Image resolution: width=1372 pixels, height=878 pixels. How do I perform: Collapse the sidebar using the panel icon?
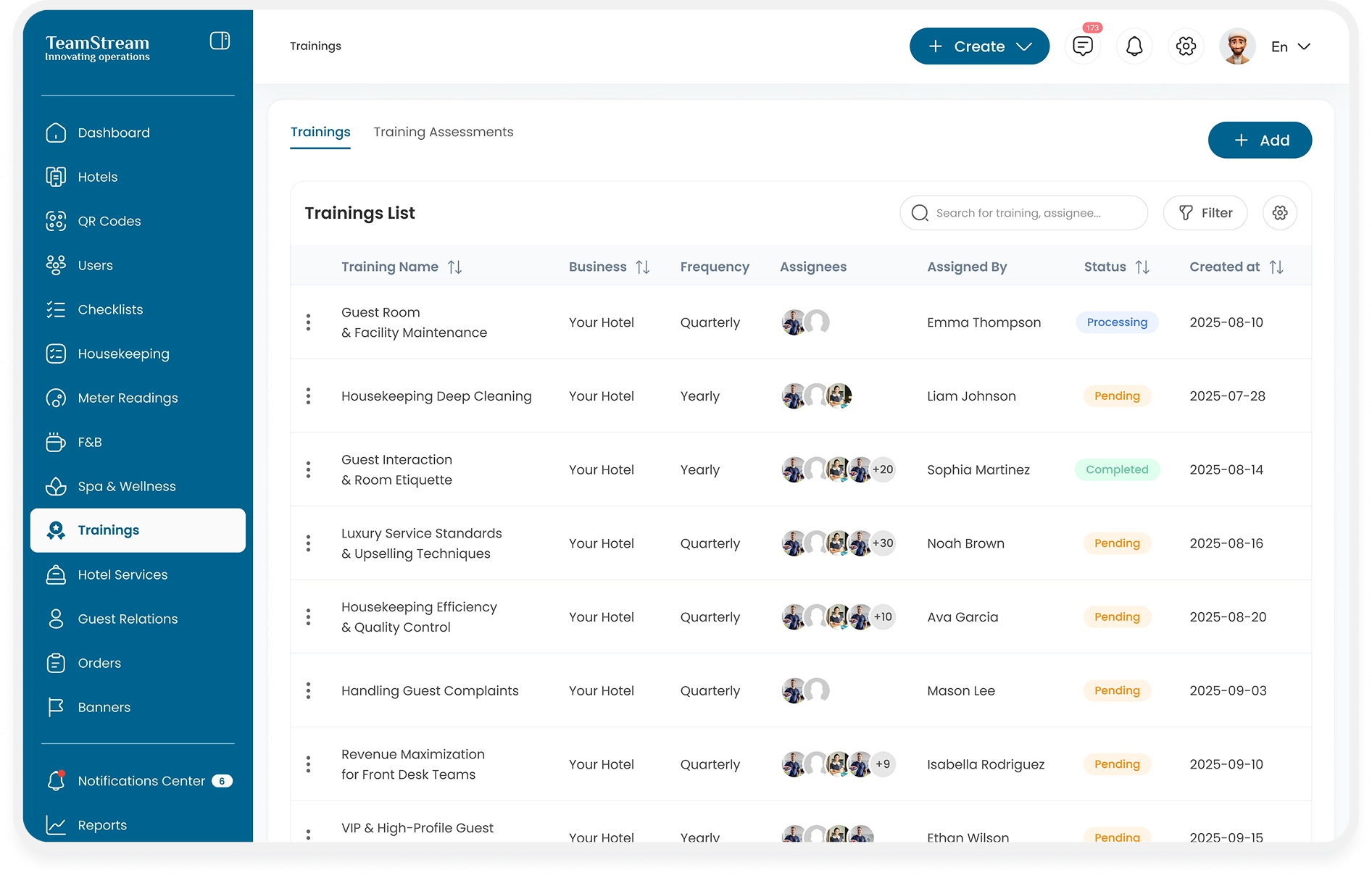pos(220,41)
